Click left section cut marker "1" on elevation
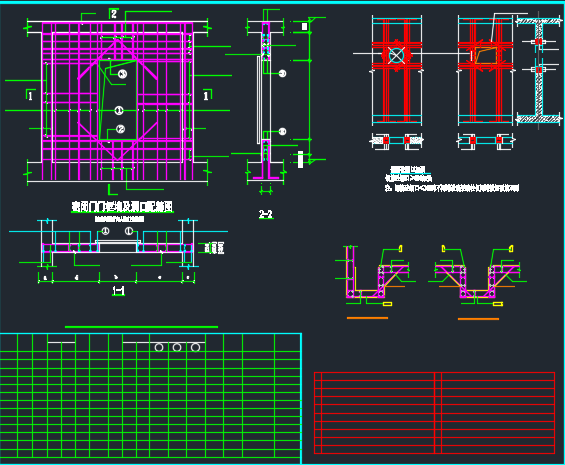 click(30, 96)
